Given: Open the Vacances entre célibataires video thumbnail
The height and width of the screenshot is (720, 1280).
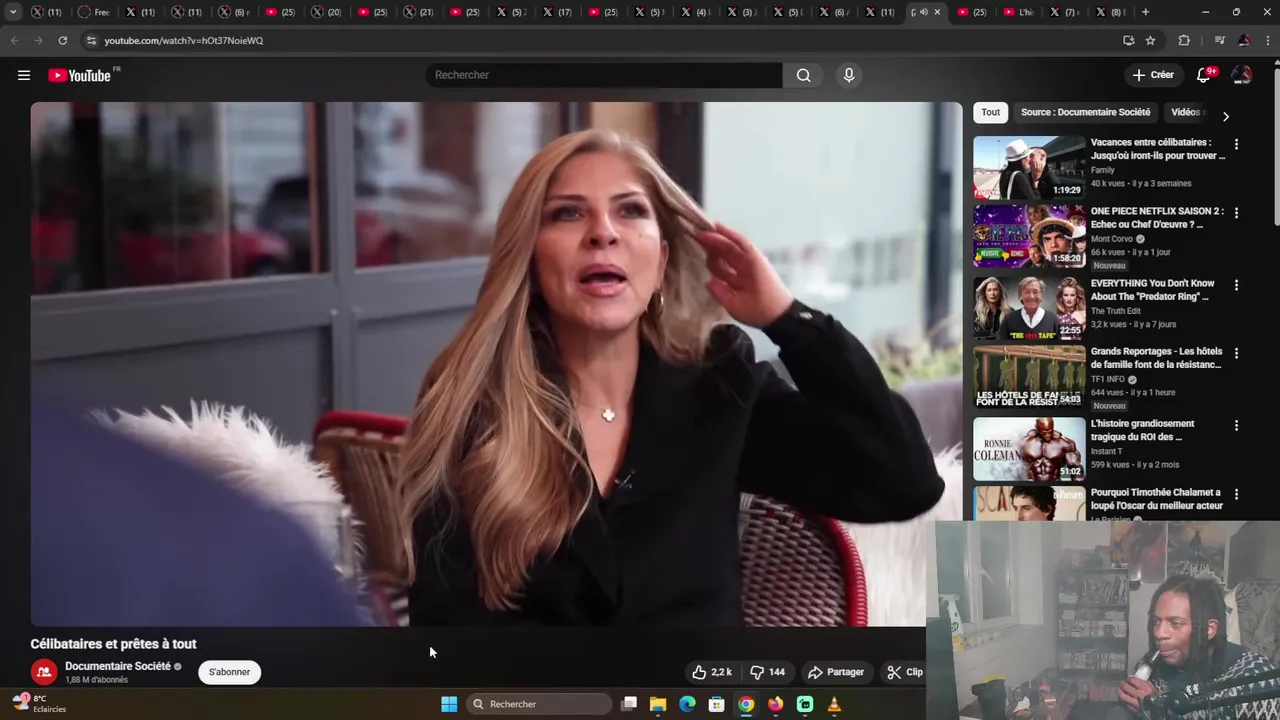Looking at the screenshot, I should [1029, 167].
